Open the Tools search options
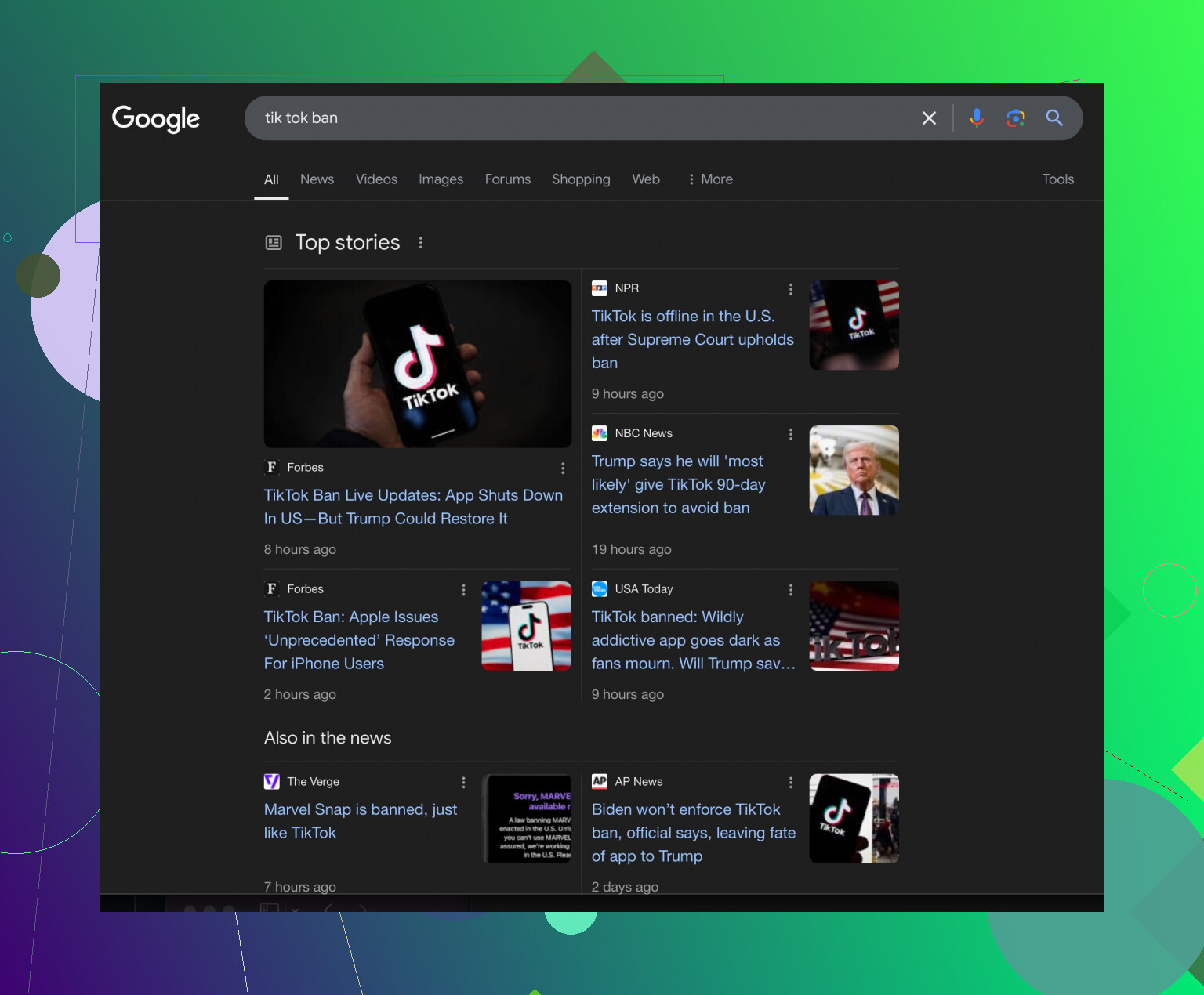 pyautogui.click(x=1057, y=179)
